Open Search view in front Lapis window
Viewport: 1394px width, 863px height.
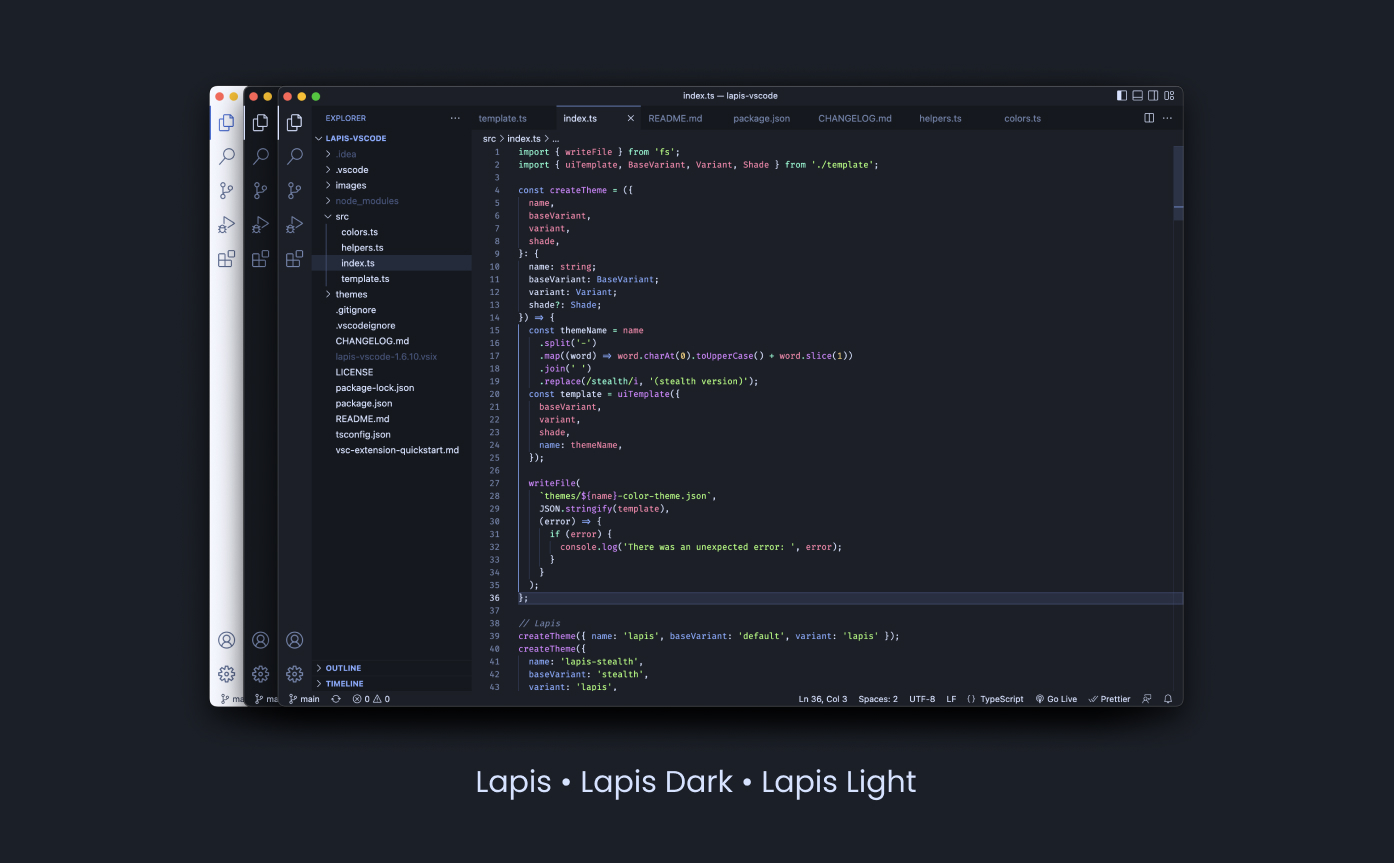click(x=294, y=157)
